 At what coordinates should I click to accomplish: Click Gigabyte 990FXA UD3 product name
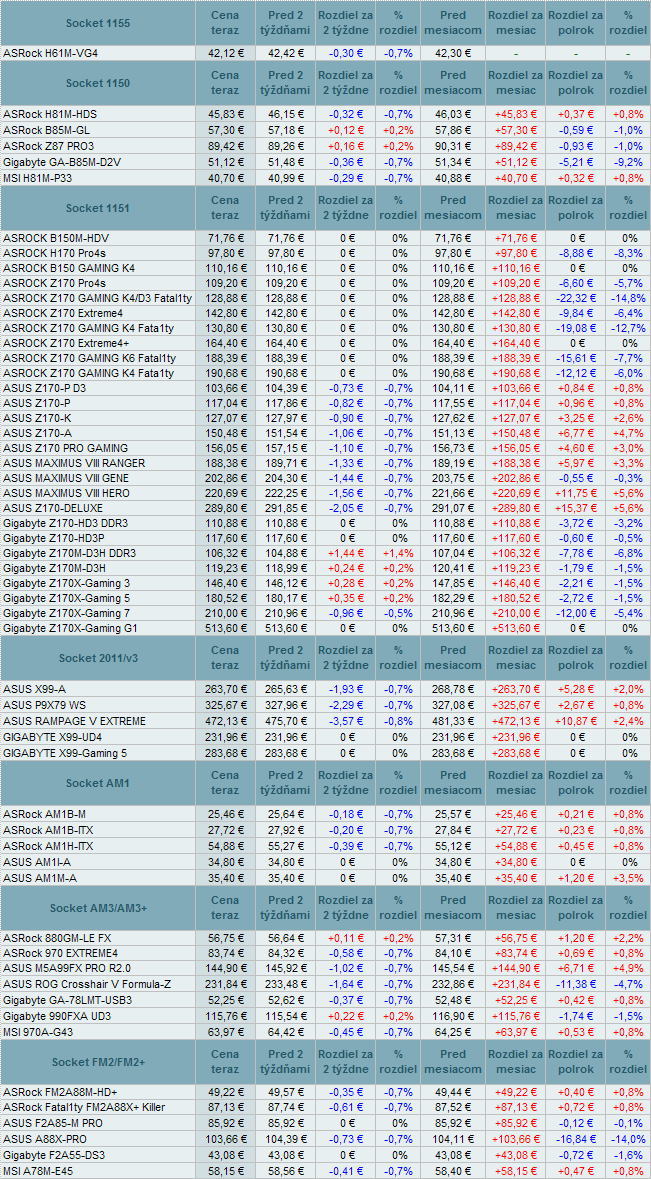(59, 1015)
